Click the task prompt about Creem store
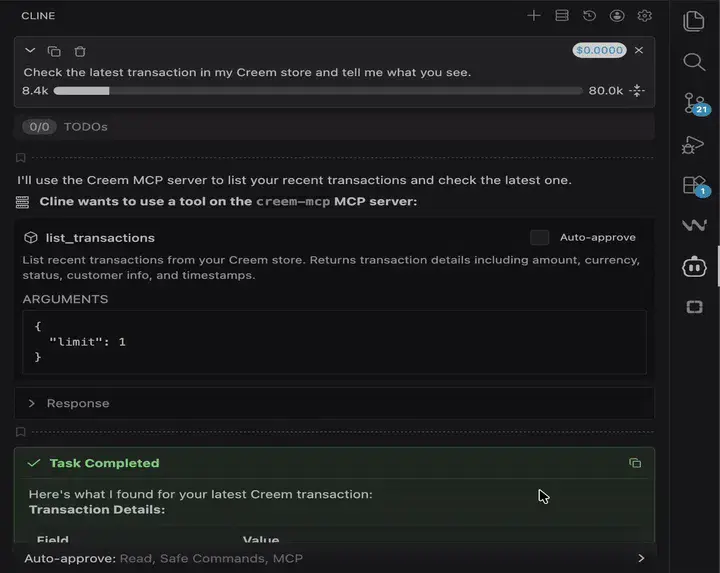Screen dimensions: 720x573 coord(247,73)
